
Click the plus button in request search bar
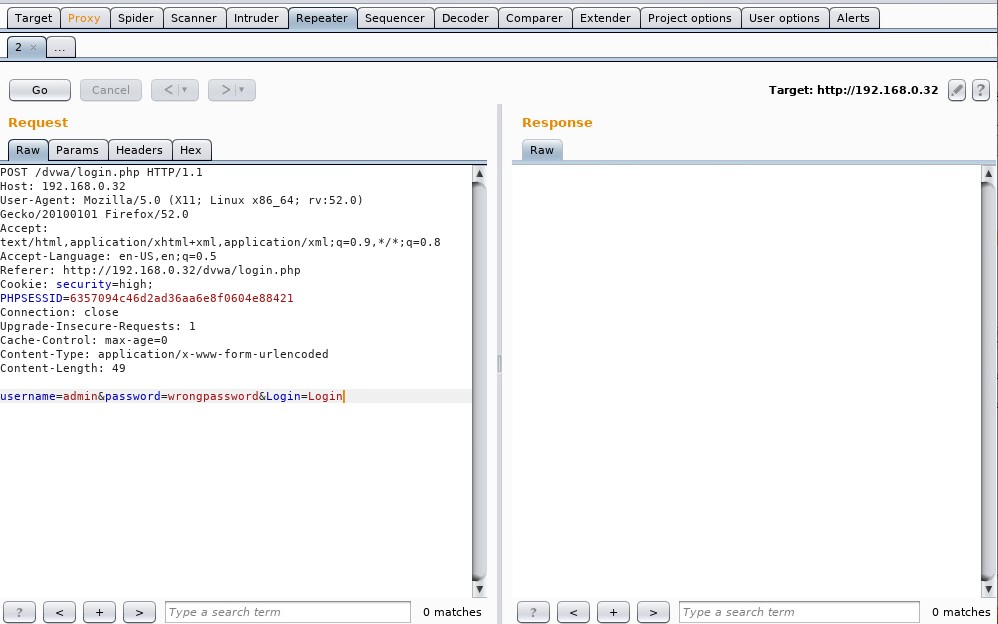[x=99, y=612]
